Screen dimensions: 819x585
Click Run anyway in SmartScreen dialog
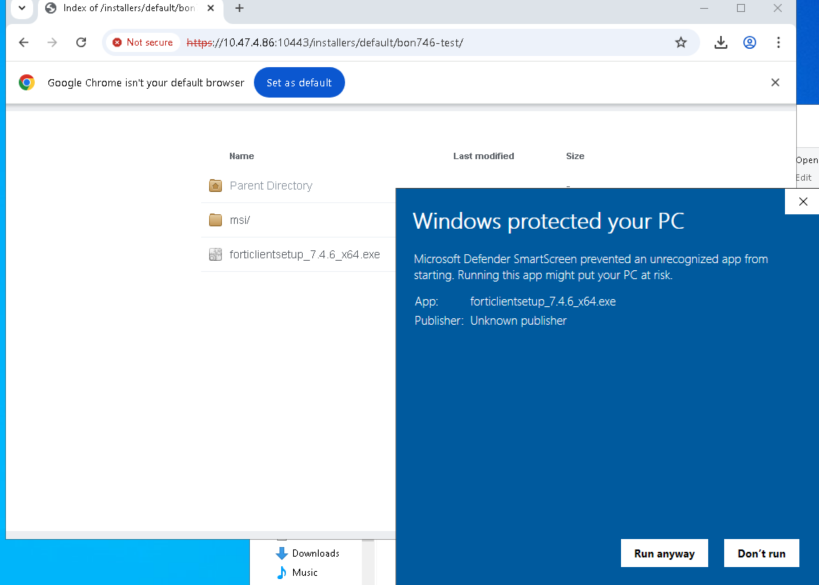664,553
